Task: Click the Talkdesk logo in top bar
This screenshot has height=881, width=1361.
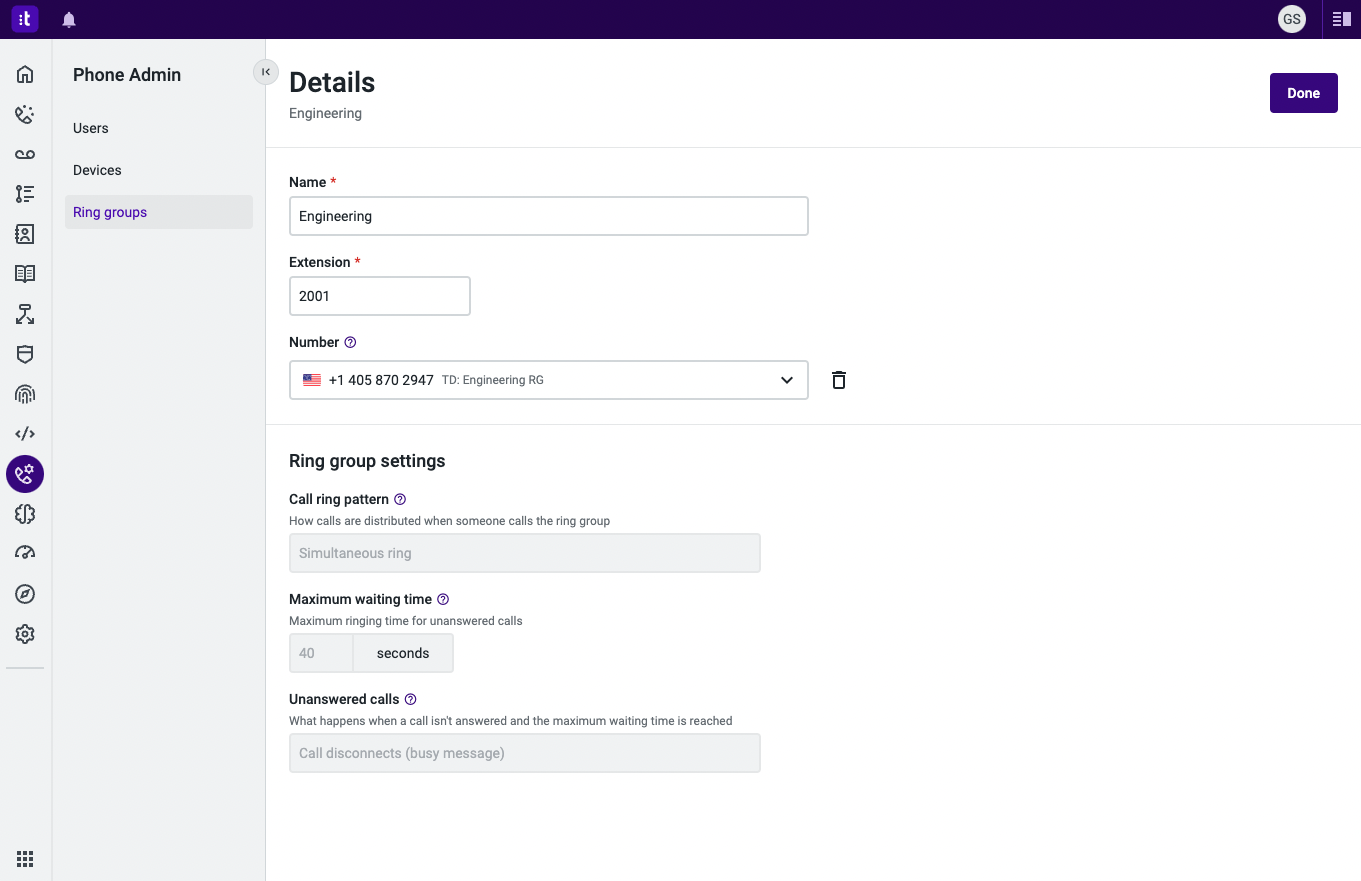Action: pyautogui.click(x=25, y=19)
